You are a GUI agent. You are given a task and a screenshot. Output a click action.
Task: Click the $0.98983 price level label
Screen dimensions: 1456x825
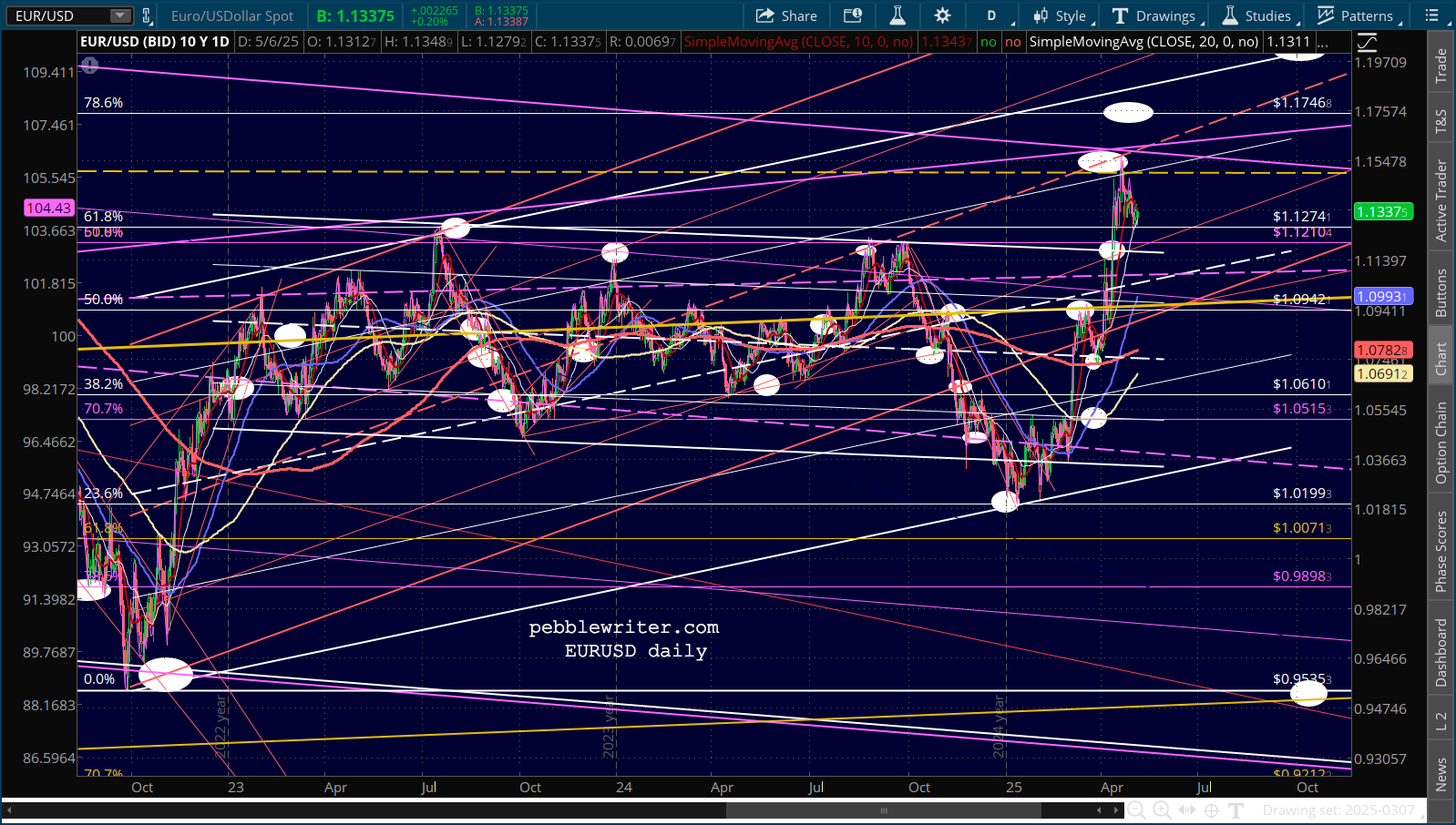point(1302,575)
